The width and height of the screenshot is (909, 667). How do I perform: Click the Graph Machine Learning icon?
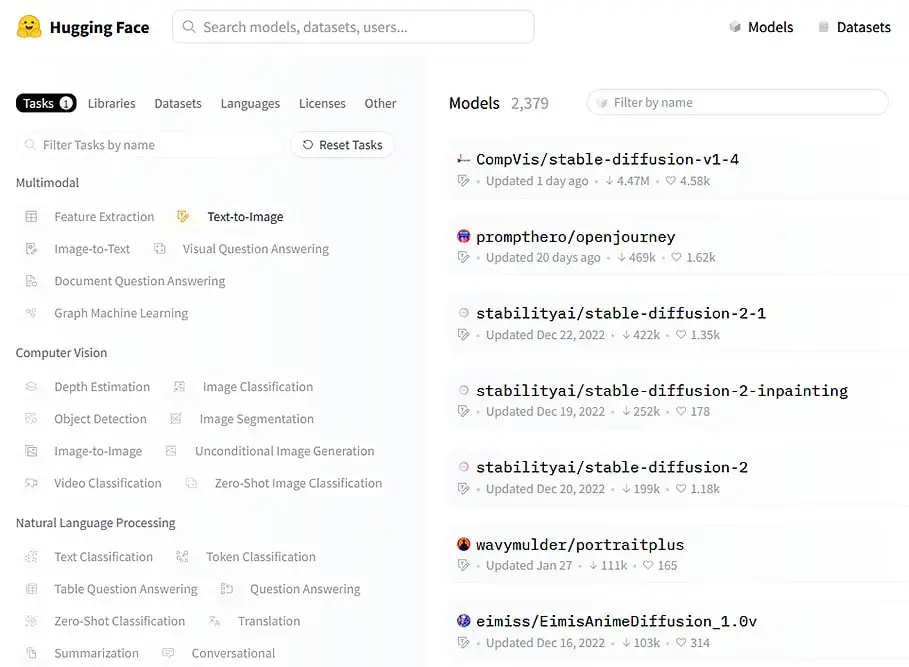31,314
